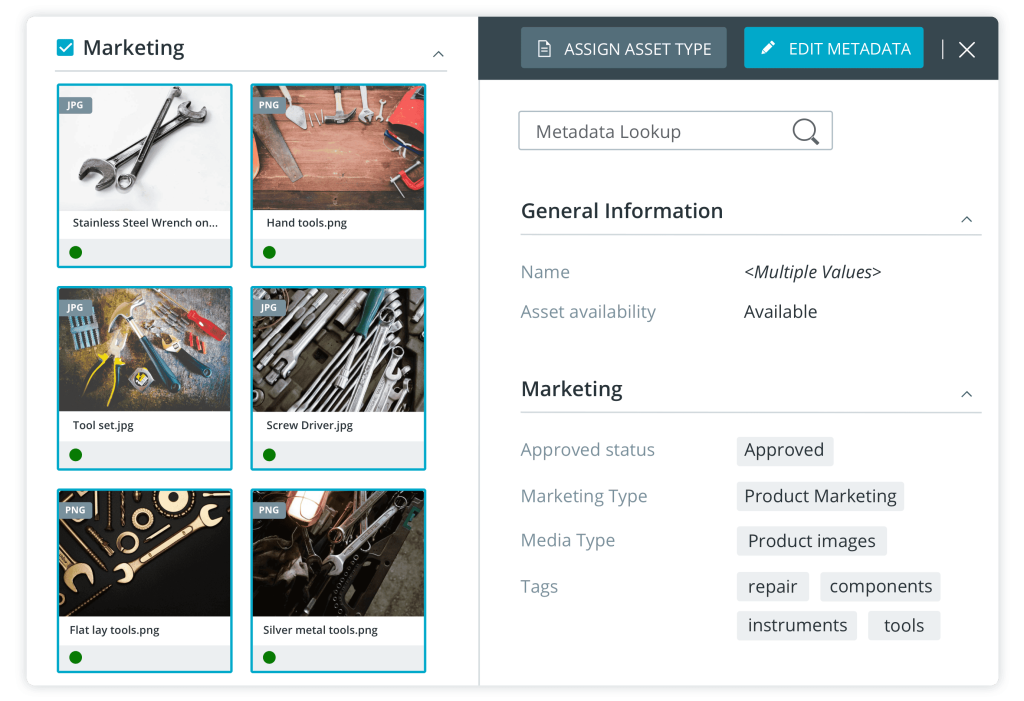This screenshot has height=701, width=1024.
Task: Select the Stainless Steel Wrench thumbnail
Action: 145,148
